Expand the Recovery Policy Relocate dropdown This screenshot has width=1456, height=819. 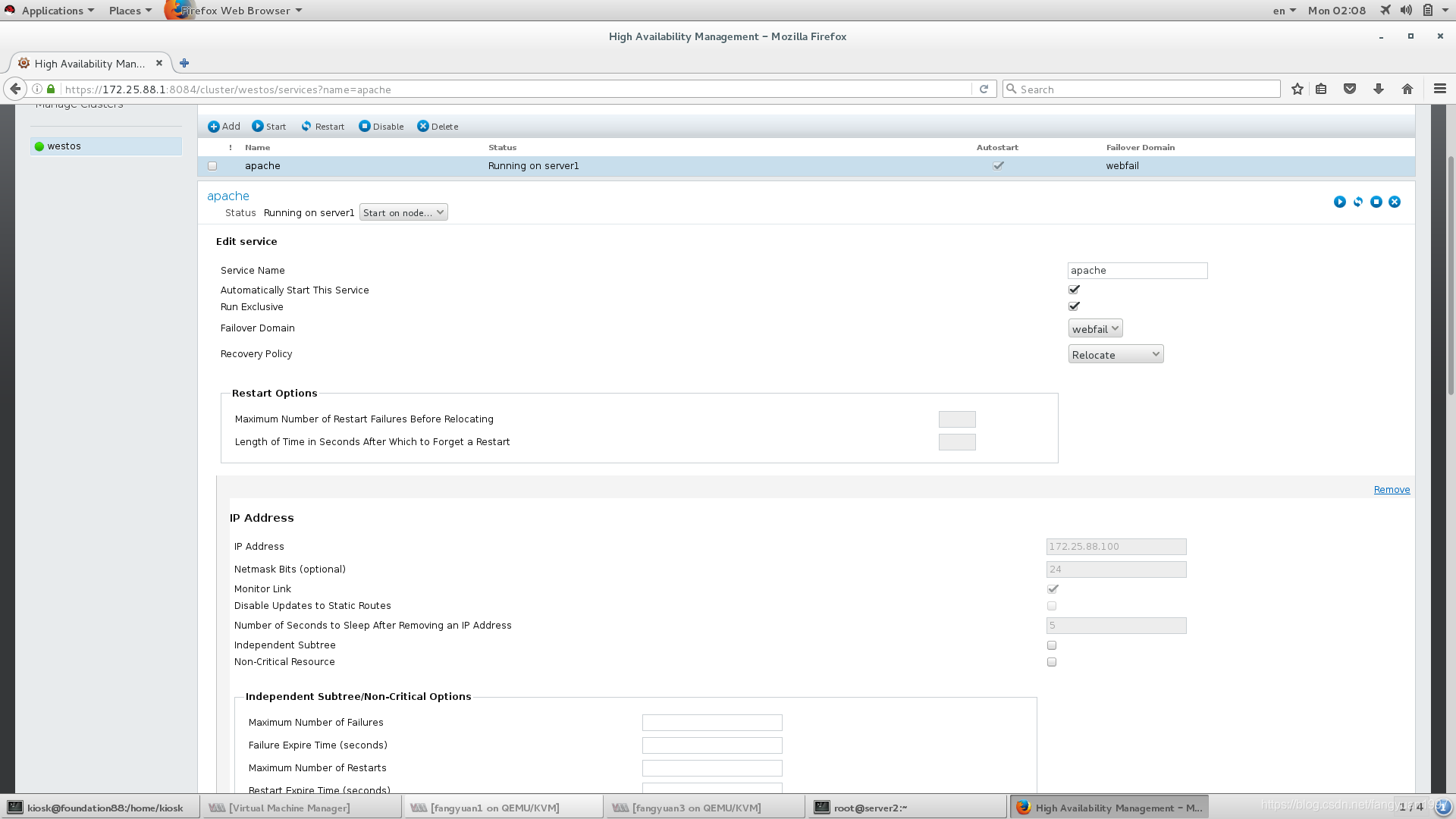point(1116,355)
